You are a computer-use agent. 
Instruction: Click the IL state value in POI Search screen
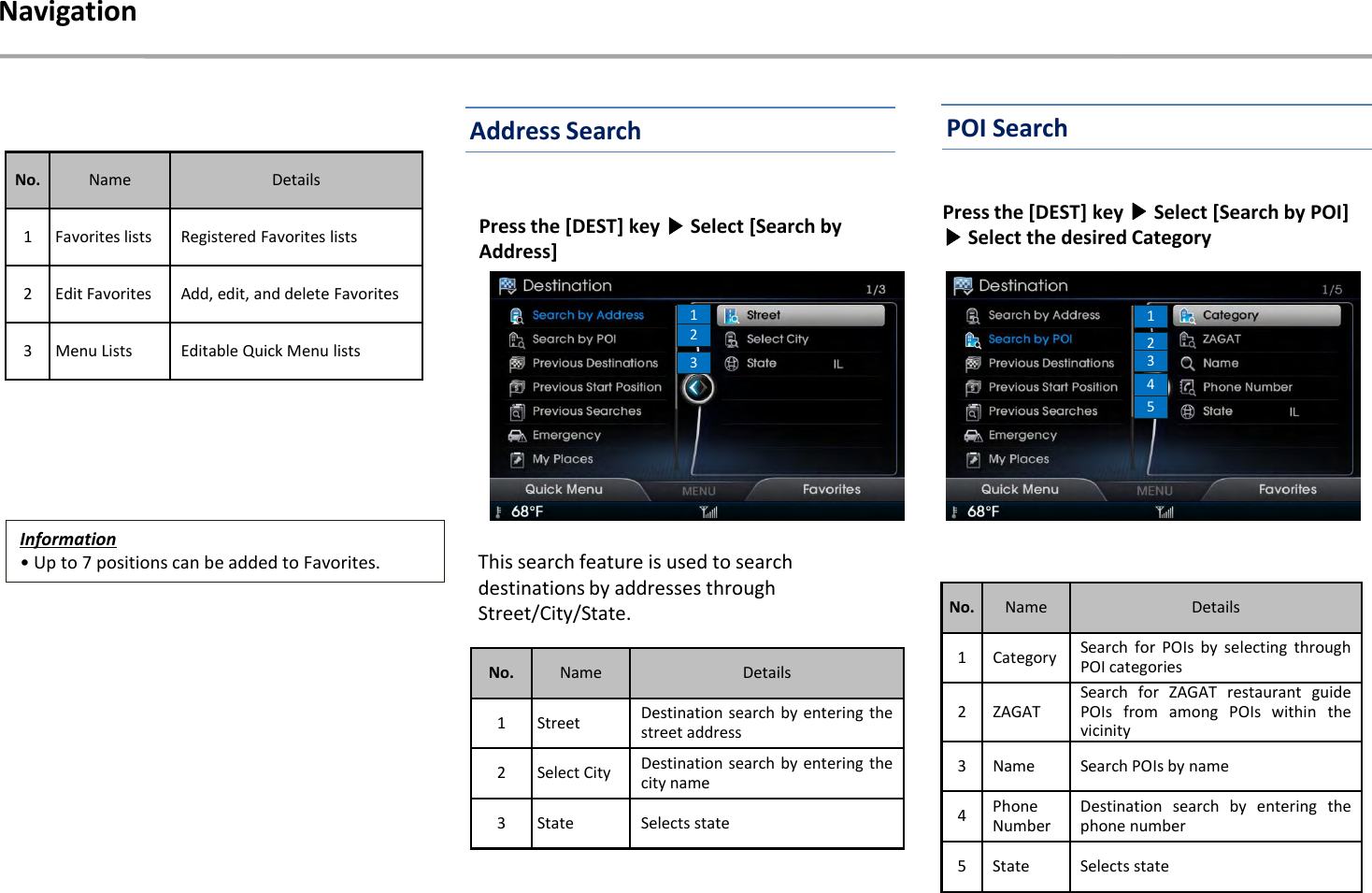pos(1294,412)
